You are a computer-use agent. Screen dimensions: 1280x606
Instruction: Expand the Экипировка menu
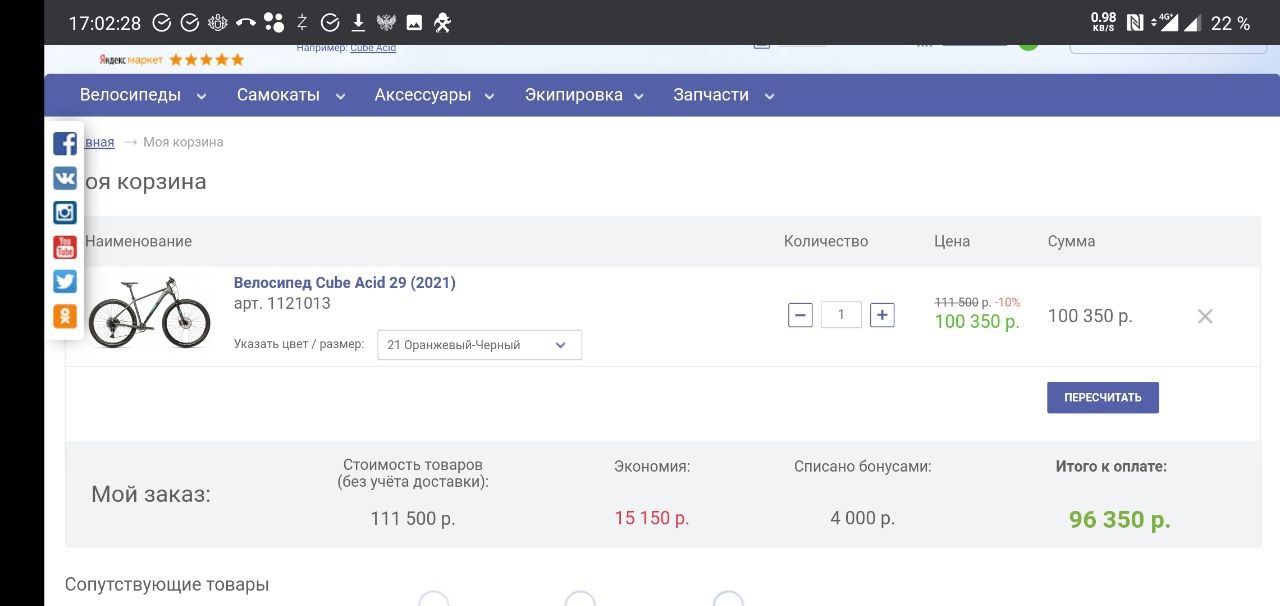[585, 96]
